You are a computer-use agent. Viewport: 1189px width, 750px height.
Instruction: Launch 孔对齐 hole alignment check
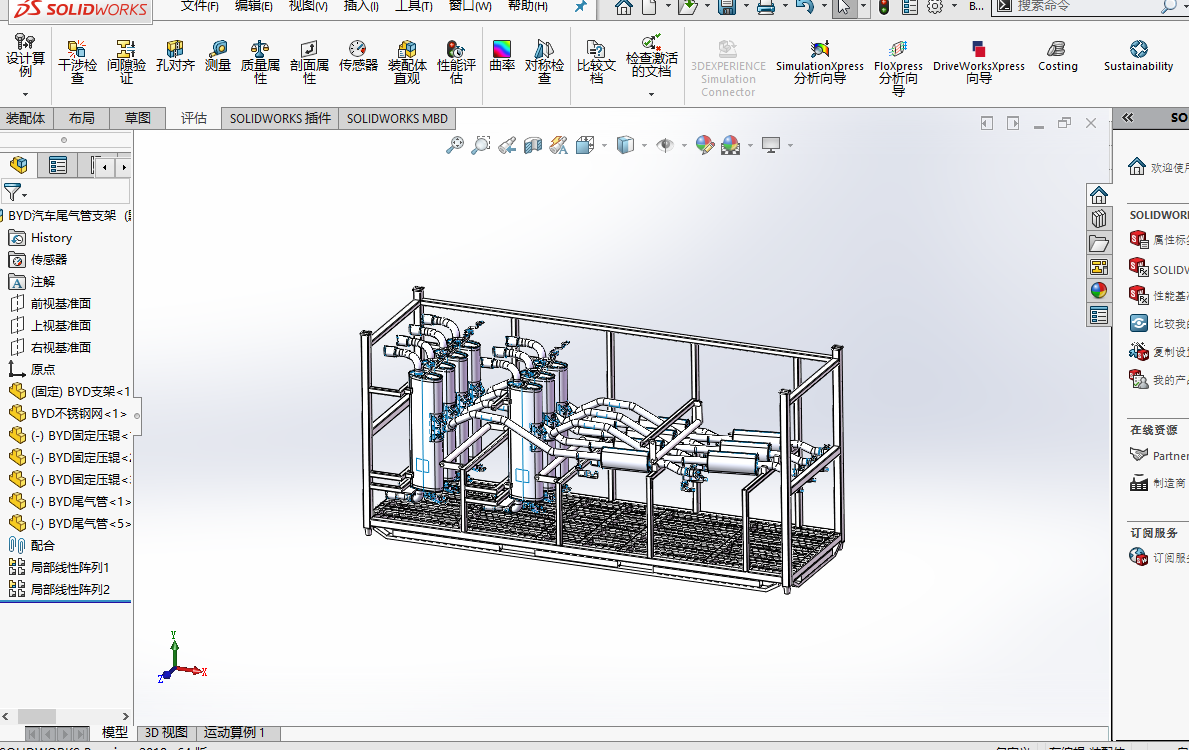(x=175, y=56)
